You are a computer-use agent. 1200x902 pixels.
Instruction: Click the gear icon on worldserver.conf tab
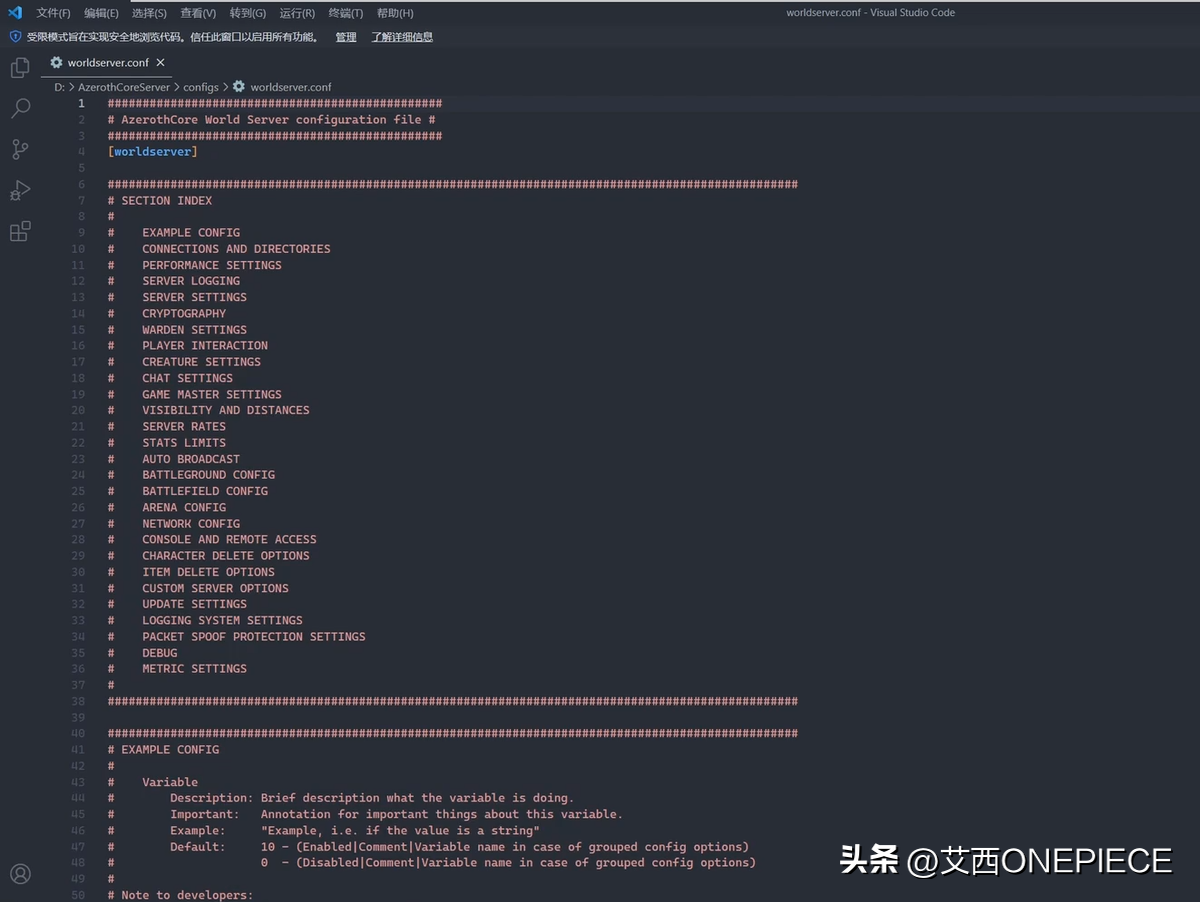coord(57,62)
